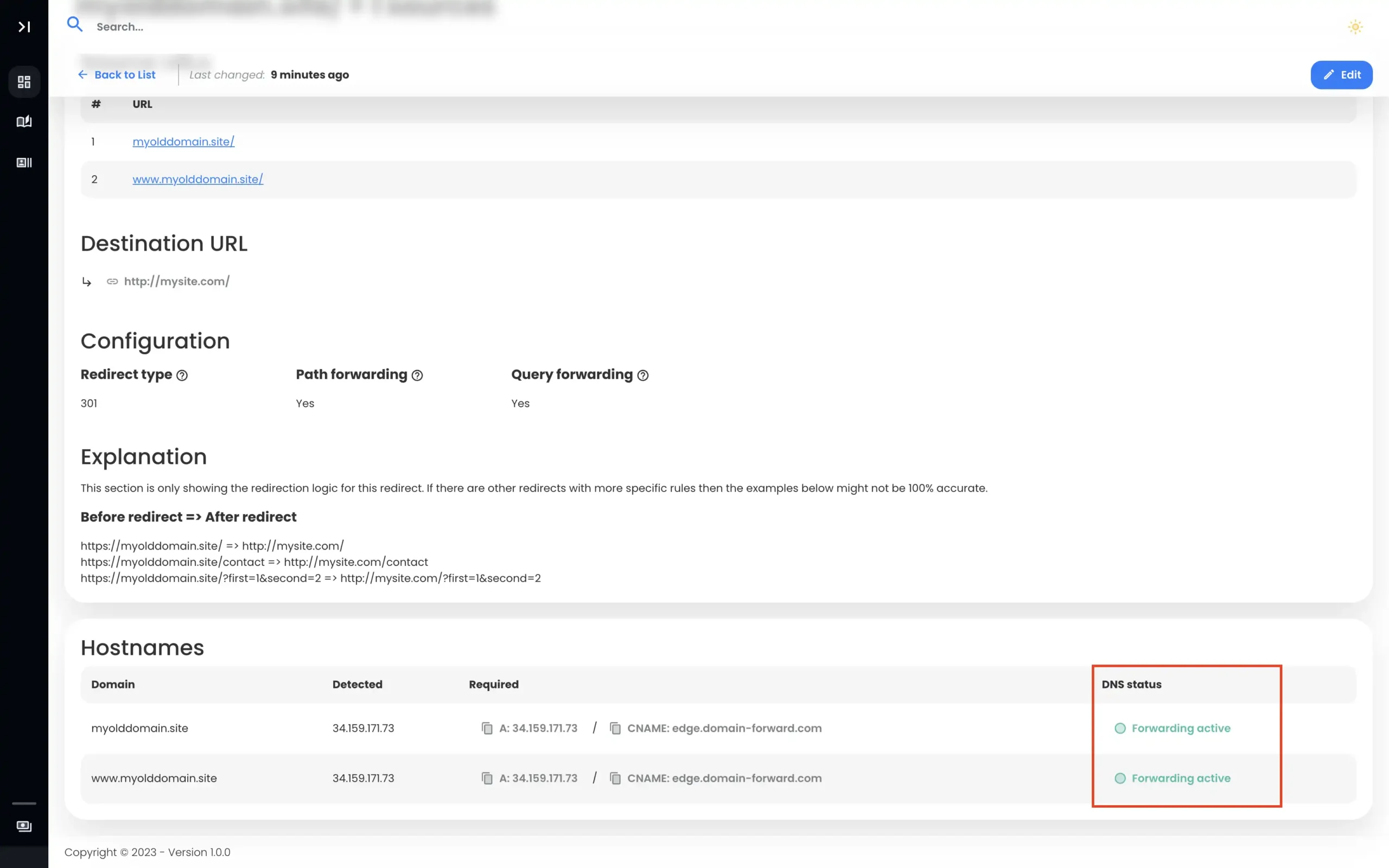Expand the Query forwarding info tooltip
The width and height of the screenshot is (1389, 868).
coord(643,375)
